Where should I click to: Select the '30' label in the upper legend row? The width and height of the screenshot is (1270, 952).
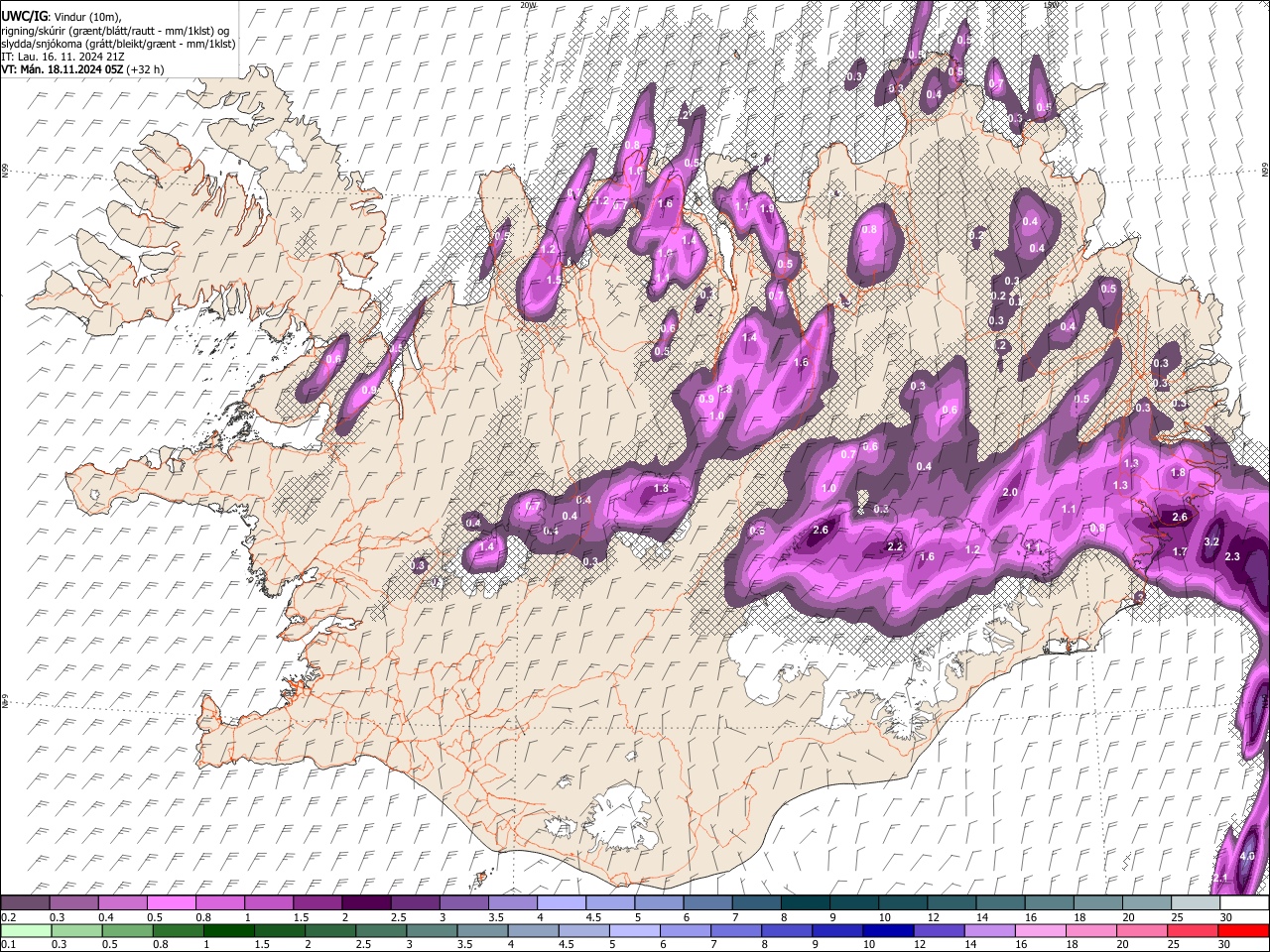[x=1226, y=917]
